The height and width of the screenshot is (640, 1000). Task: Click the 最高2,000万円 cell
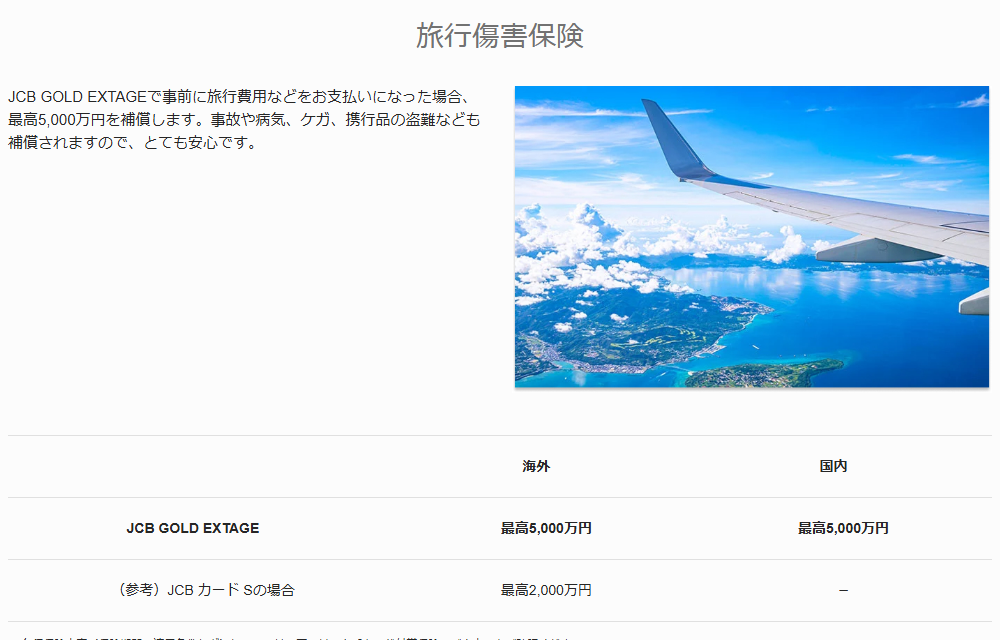tap(546, 590)
